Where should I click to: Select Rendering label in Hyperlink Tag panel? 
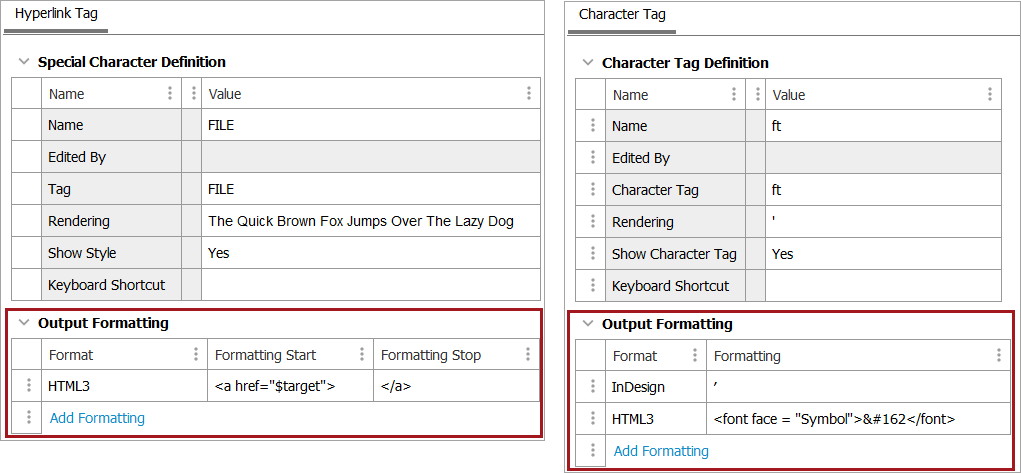(x=111, y=221)
